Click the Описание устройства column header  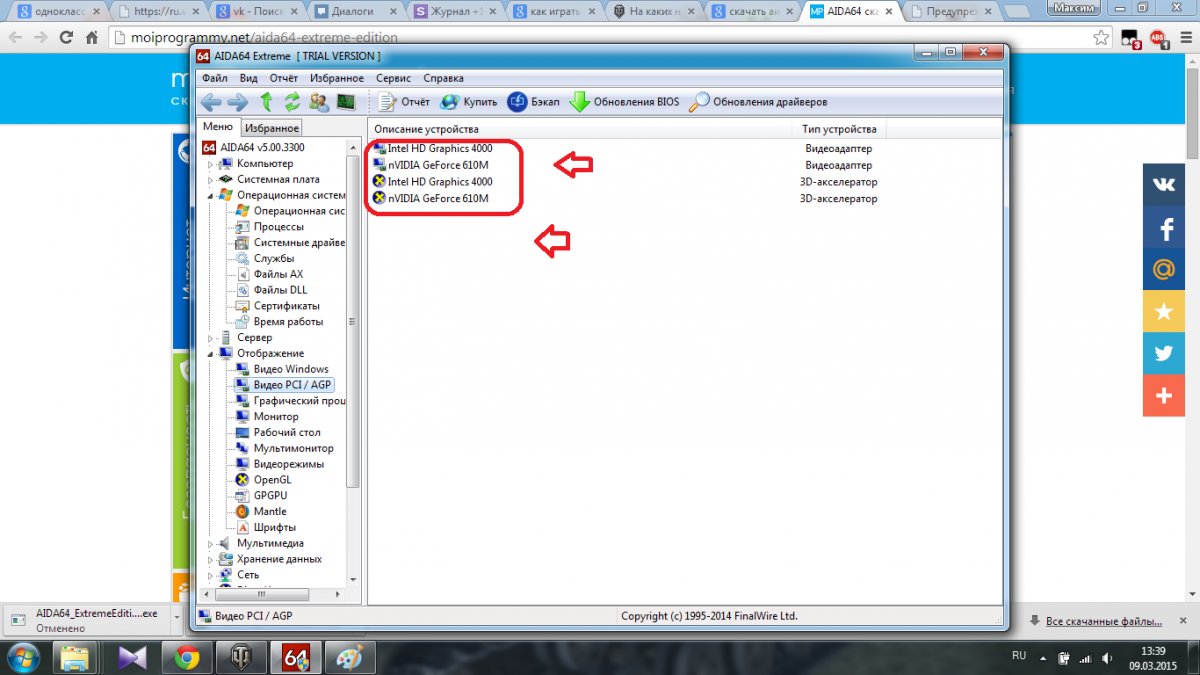581,129
